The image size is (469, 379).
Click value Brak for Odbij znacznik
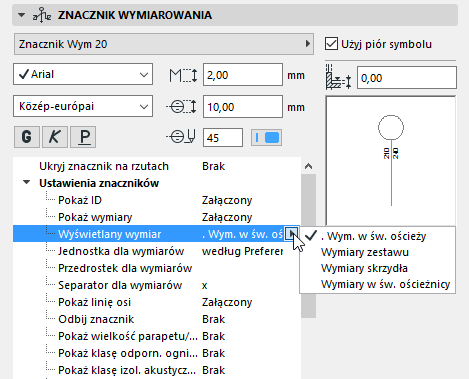(214, 319)
